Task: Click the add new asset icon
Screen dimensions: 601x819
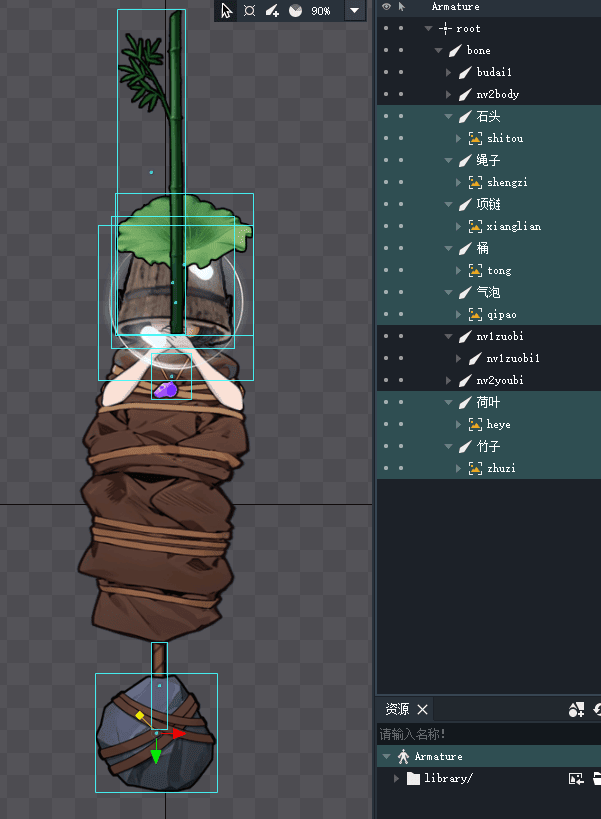Action: [x=576, y=709]
